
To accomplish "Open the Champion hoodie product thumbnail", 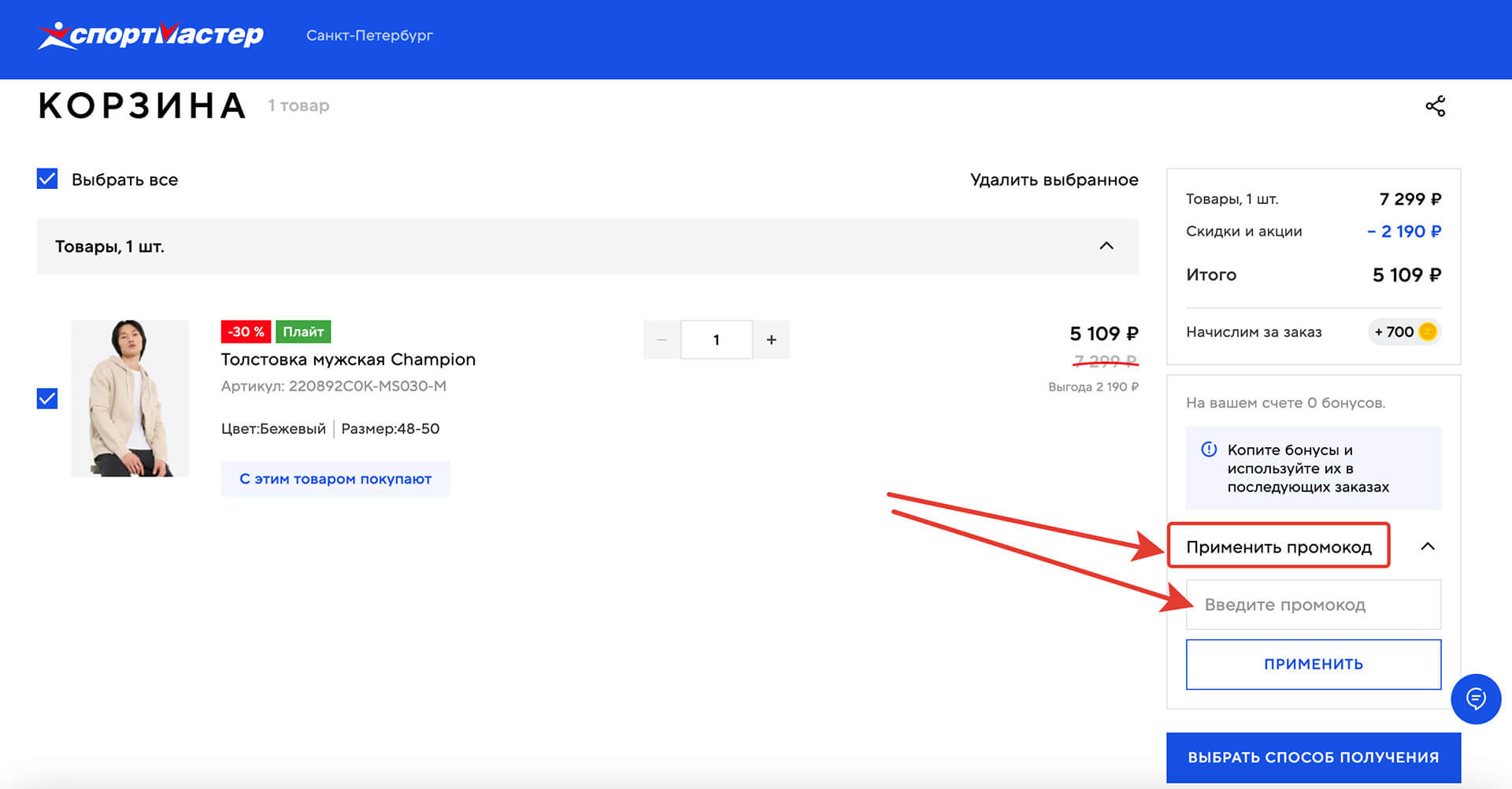I will pos(129,398).
